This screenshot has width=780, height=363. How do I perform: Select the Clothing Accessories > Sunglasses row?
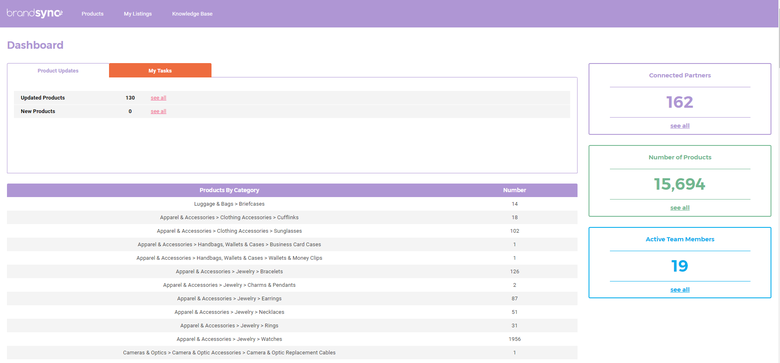[292, 231]
